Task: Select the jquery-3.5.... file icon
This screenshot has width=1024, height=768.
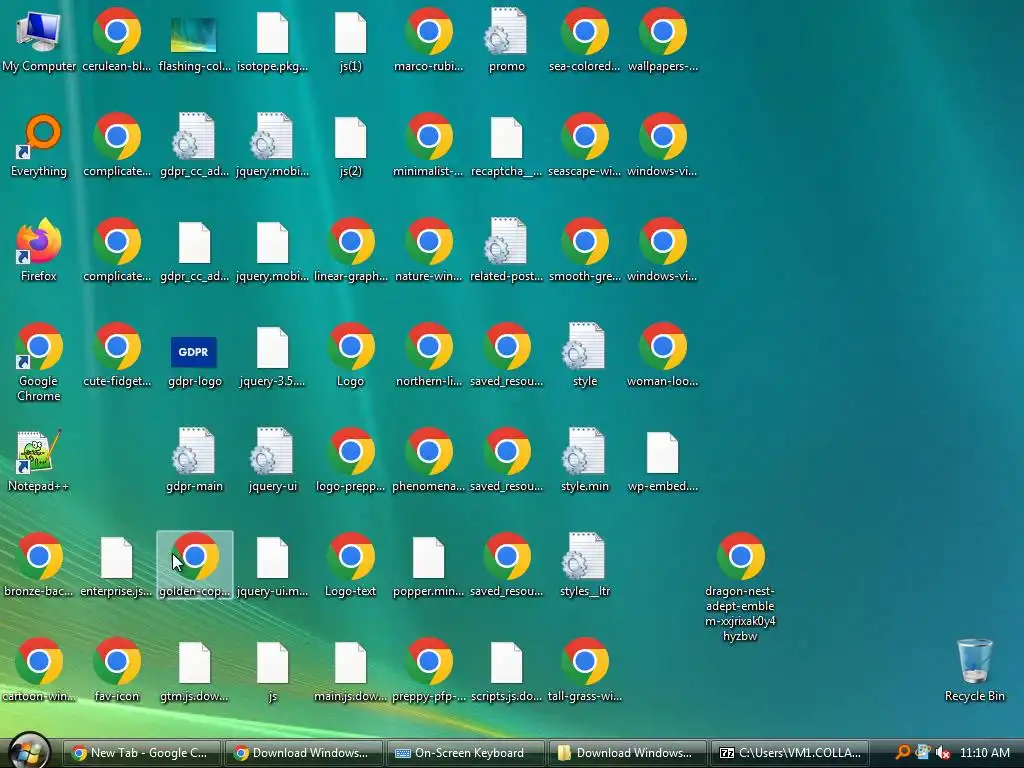Action: click(x=272, y=355)
